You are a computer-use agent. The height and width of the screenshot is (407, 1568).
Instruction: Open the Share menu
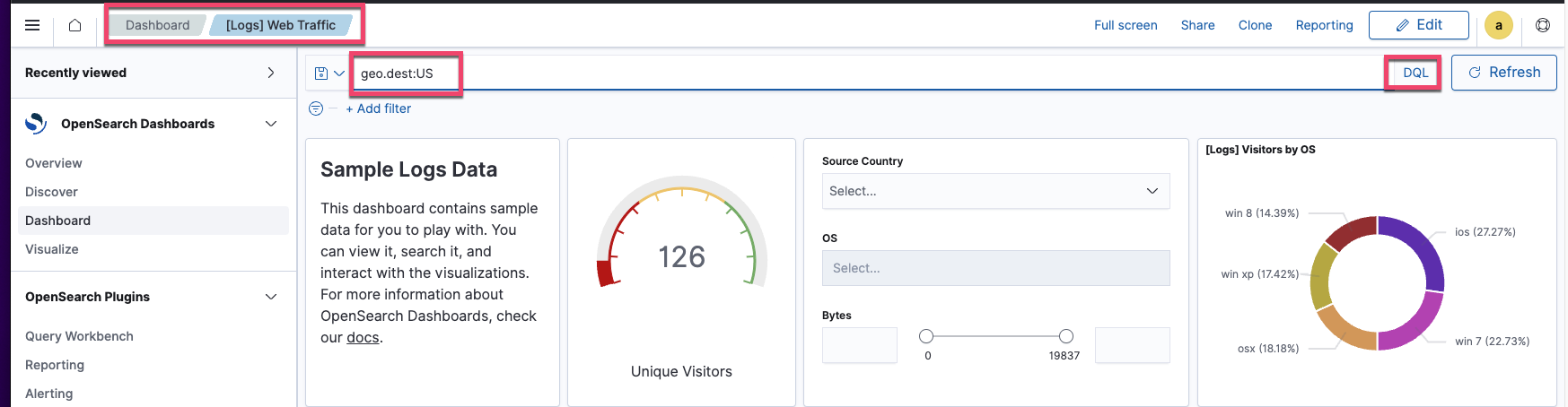[x=1198, y=25]
